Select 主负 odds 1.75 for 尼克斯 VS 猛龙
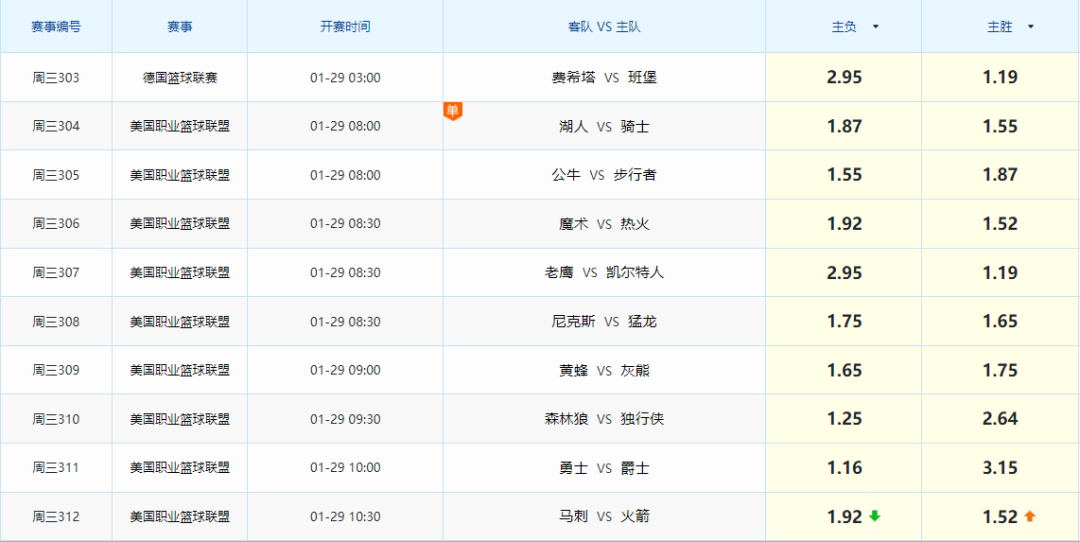Screen dimensions: 1080x542 point(844,322)
